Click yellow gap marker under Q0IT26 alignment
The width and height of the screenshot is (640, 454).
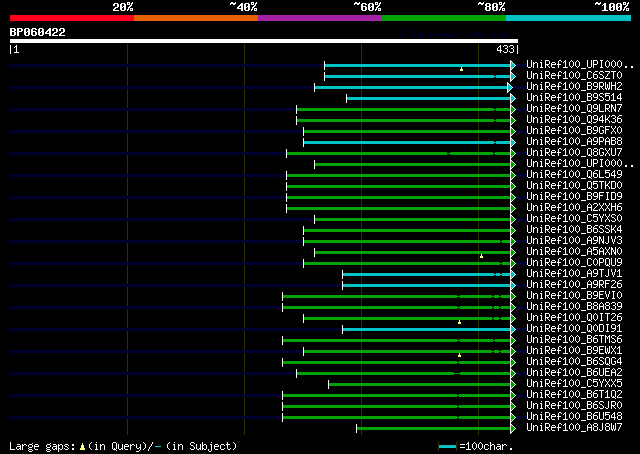460,322
